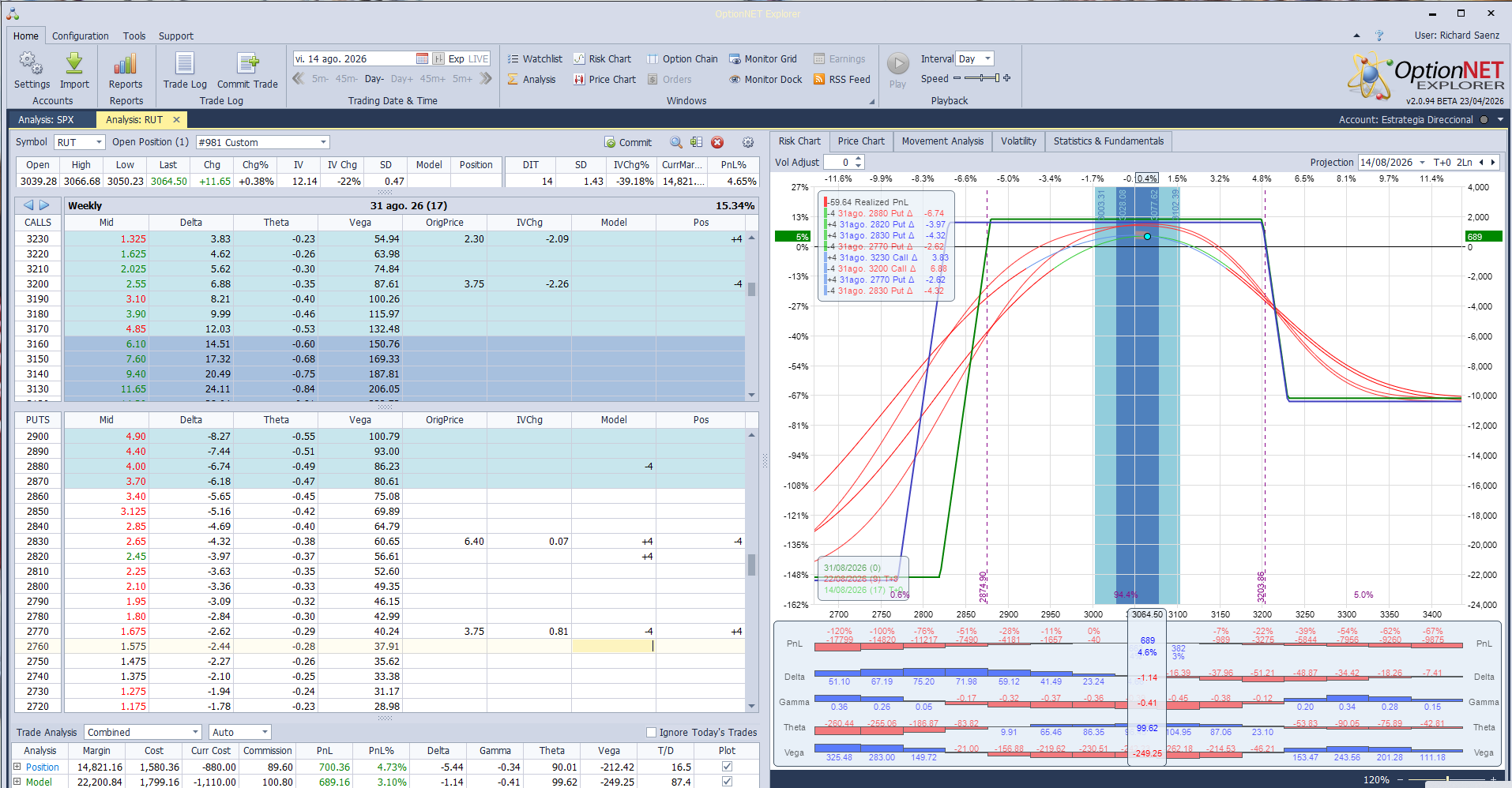Decrease playback speed with minus button
Image resolution: width=1512 pixels, height=788 pixels.
click(957, 78)
